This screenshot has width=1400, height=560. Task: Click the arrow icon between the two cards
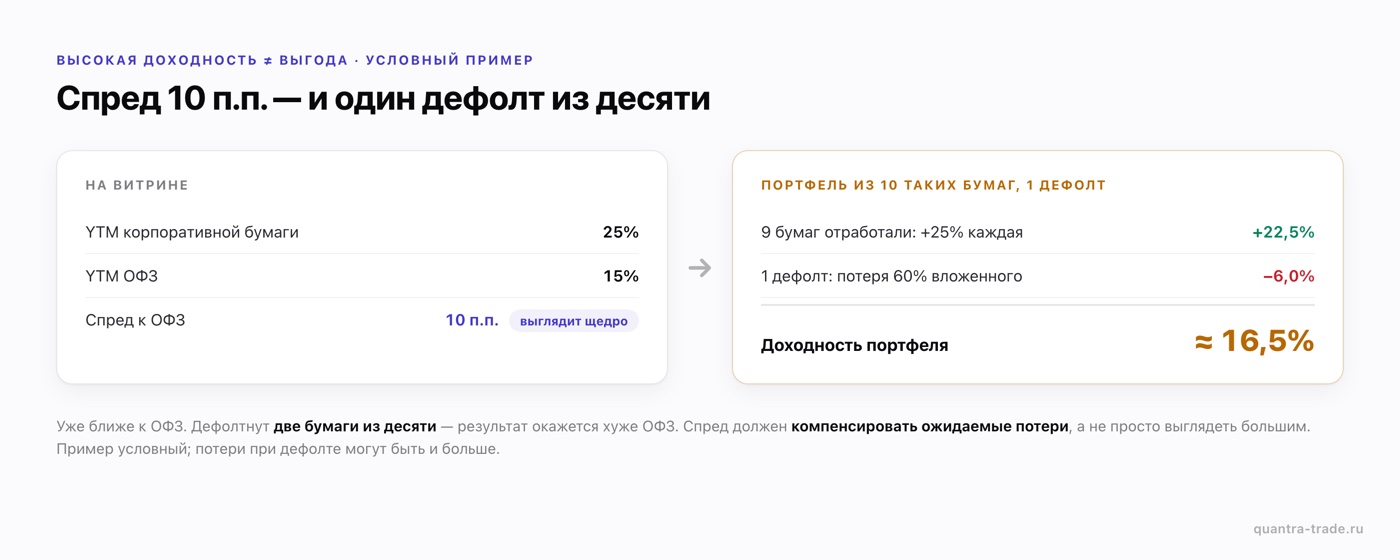(700, 268)
